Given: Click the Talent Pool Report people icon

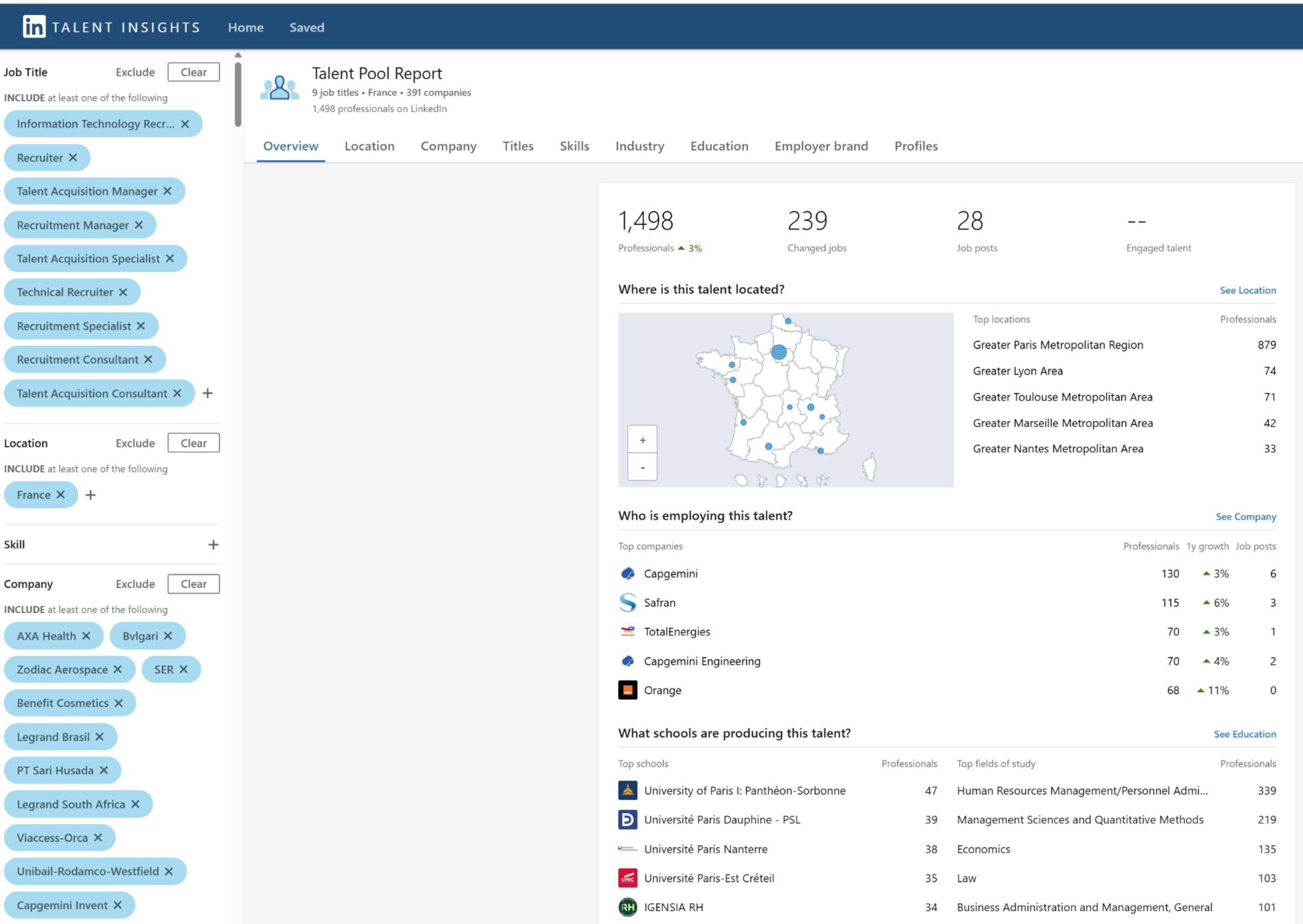Looking at the screenshot, I should tap(279, 87).
